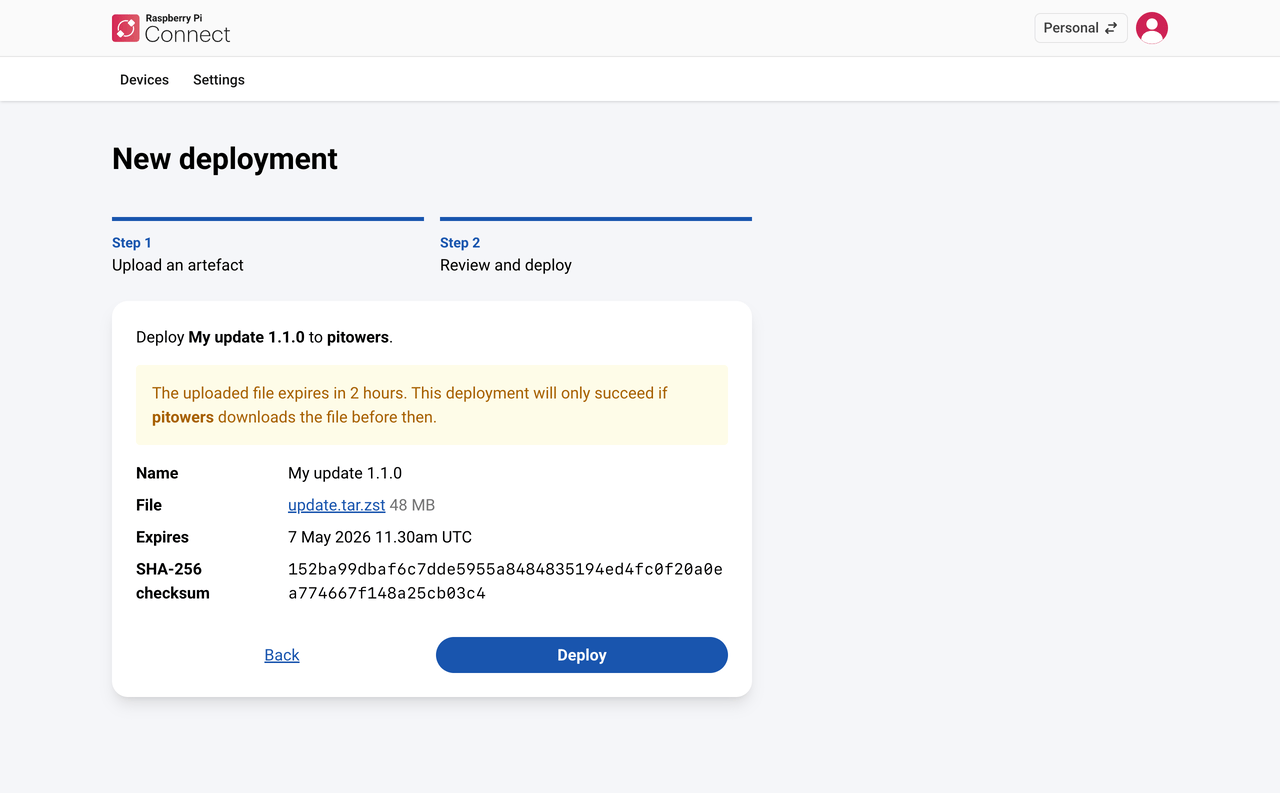
Task: Open the Devices menu item
Action: [x=144, y=80]
